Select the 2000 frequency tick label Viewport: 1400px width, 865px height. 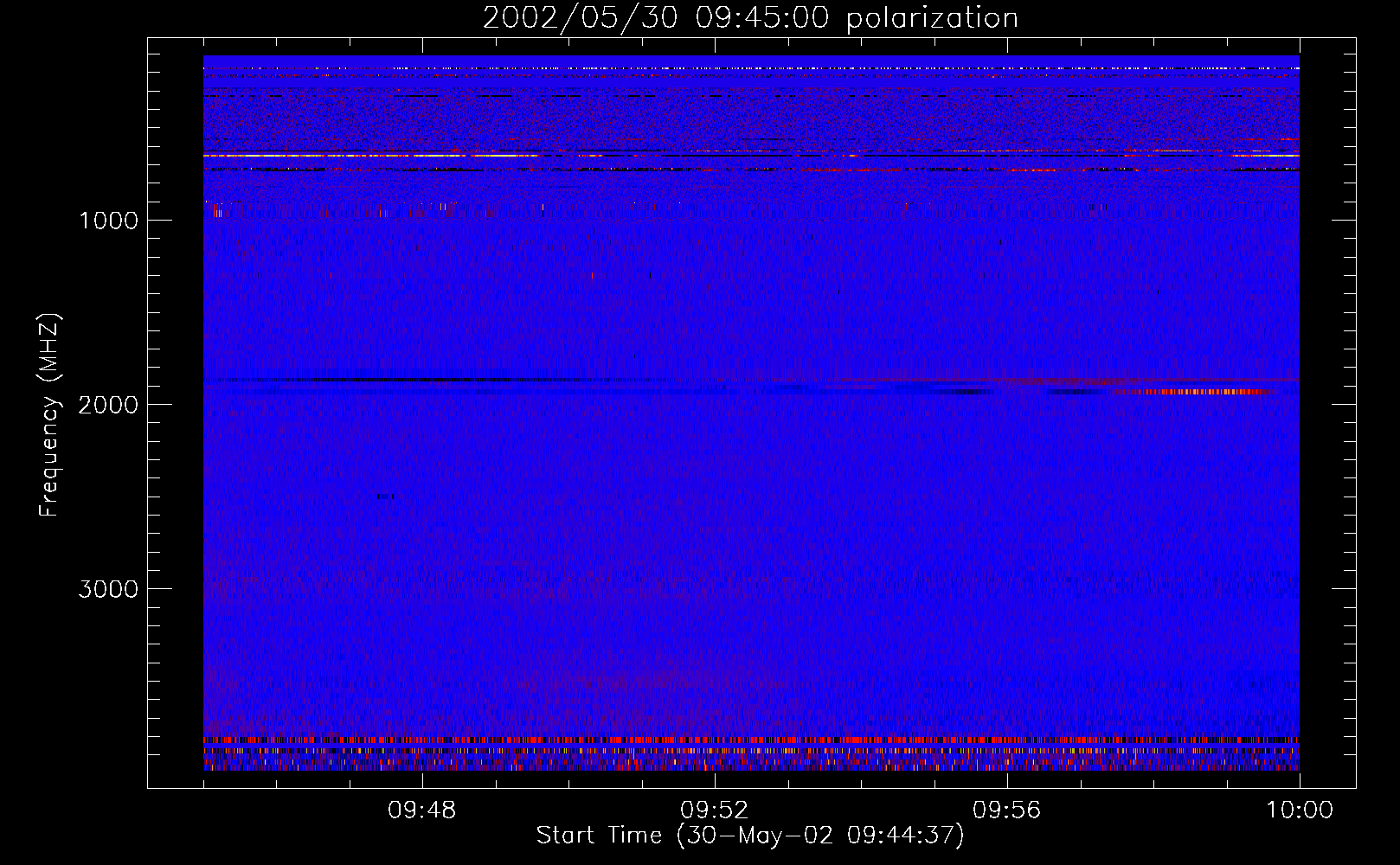[x=108, y=405]
